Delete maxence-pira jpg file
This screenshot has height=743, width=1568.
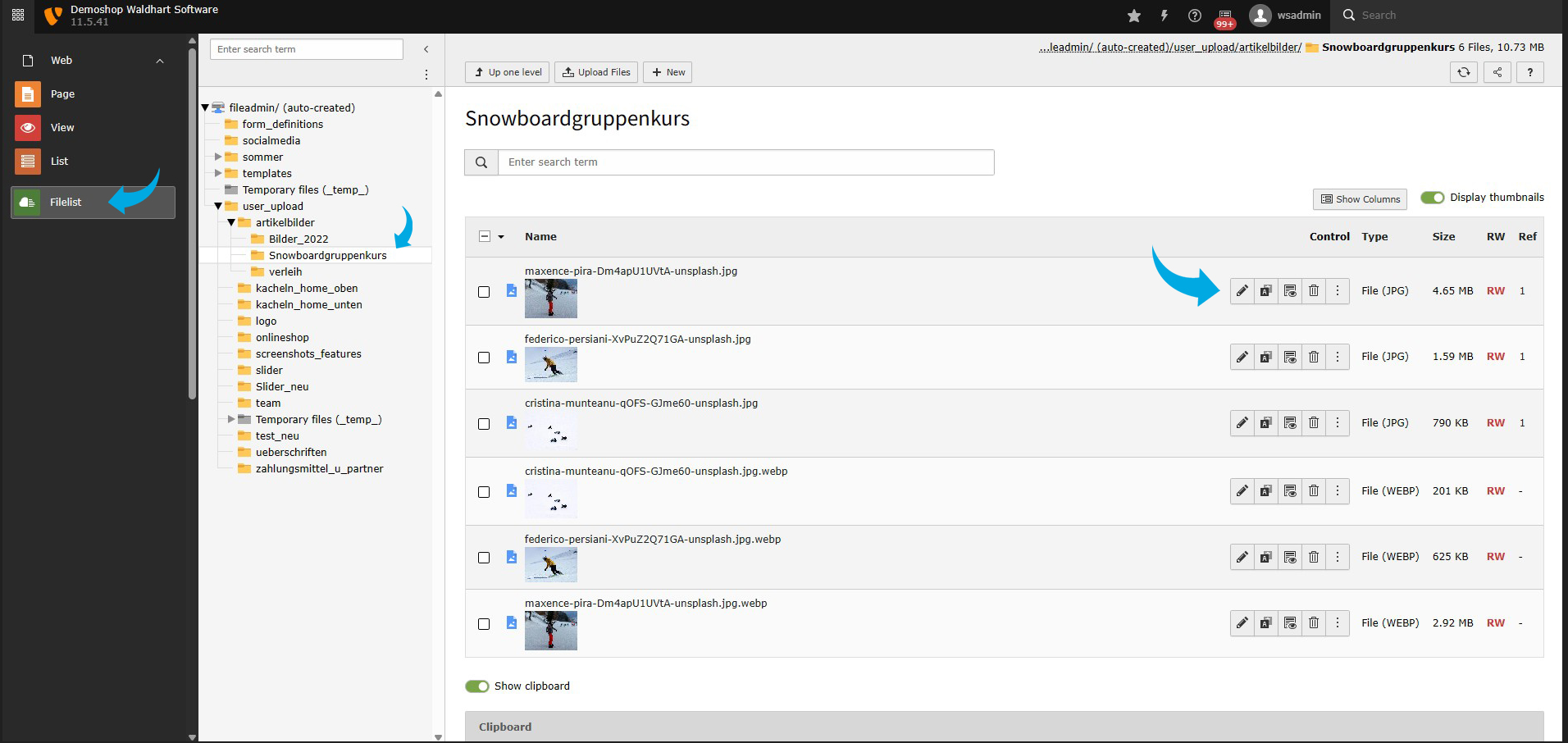[x=1314, y=291]
